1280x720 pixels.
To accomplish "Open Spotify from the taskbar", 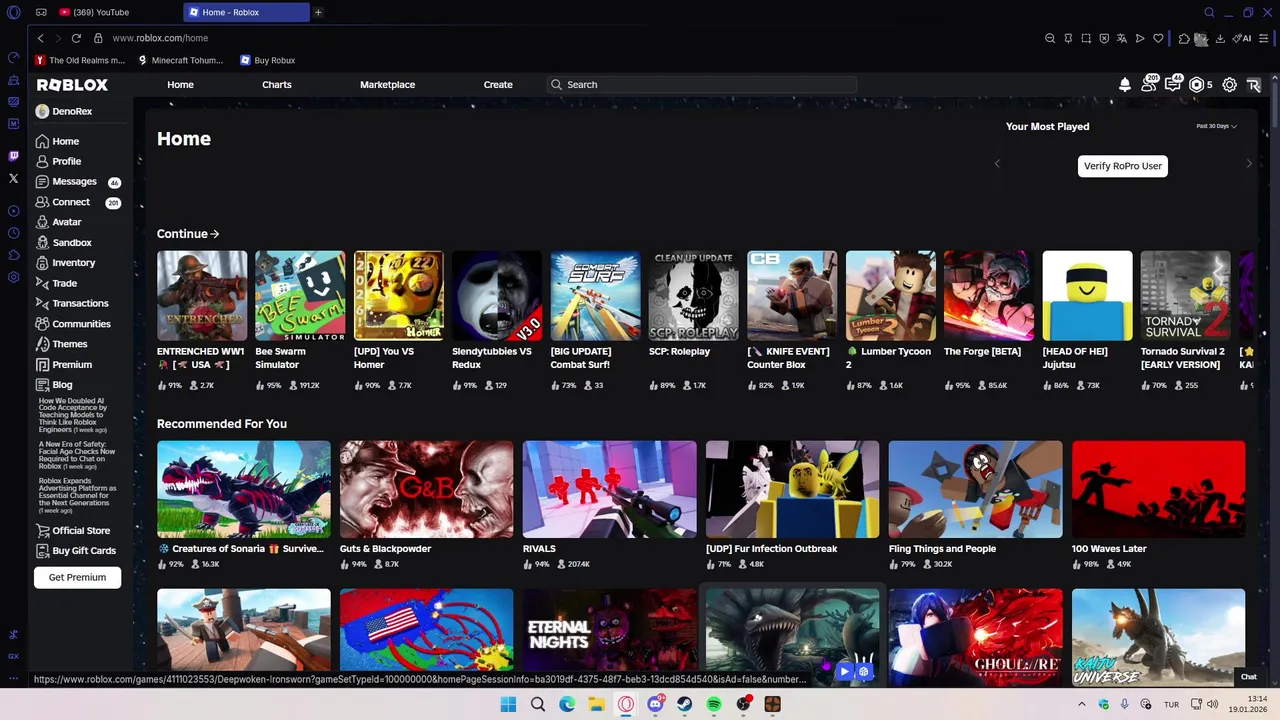I will [x=714, y=704].
